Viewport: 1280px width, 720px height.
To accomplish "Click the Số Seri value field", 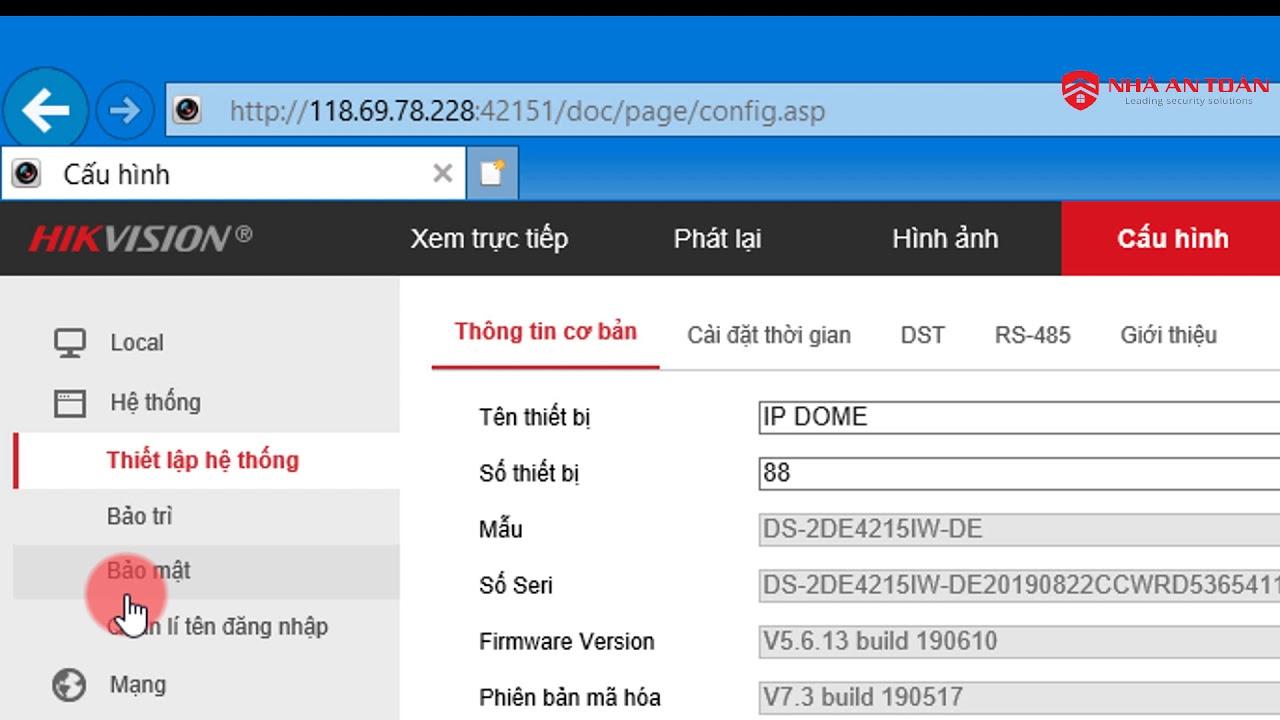I will click(x=1019, y=585).
